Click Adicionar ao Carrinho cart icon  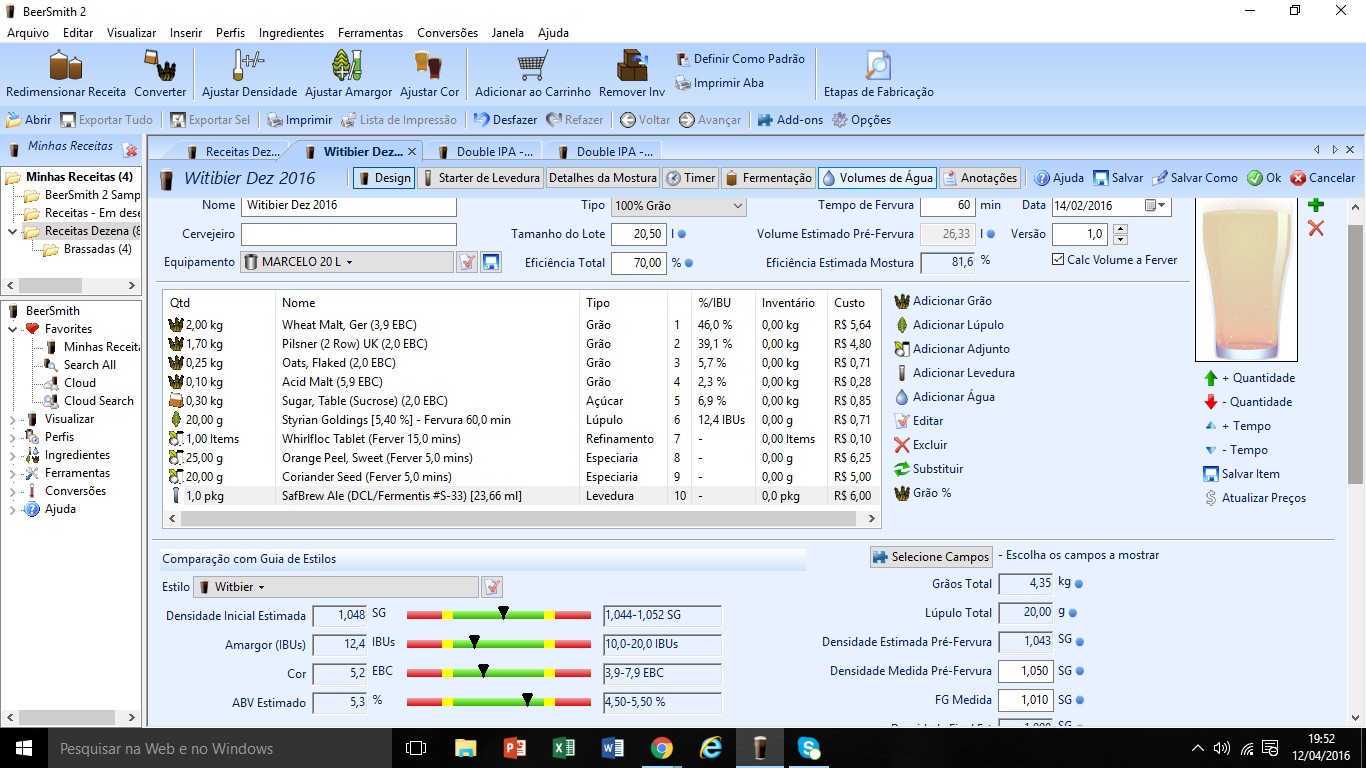pyautogui.click(x=532, y=66)
